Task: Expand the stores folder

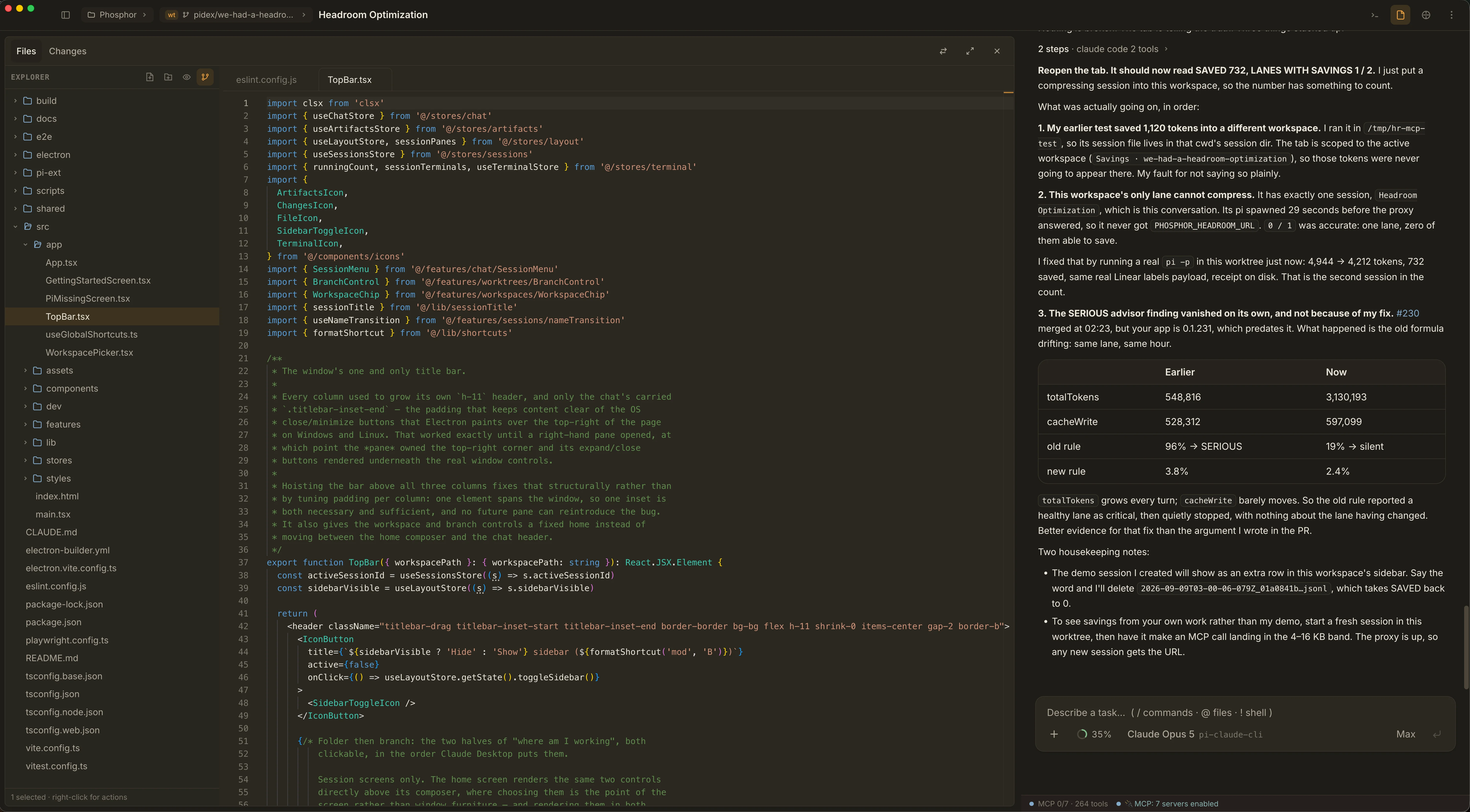Action: tap(112, 461)
